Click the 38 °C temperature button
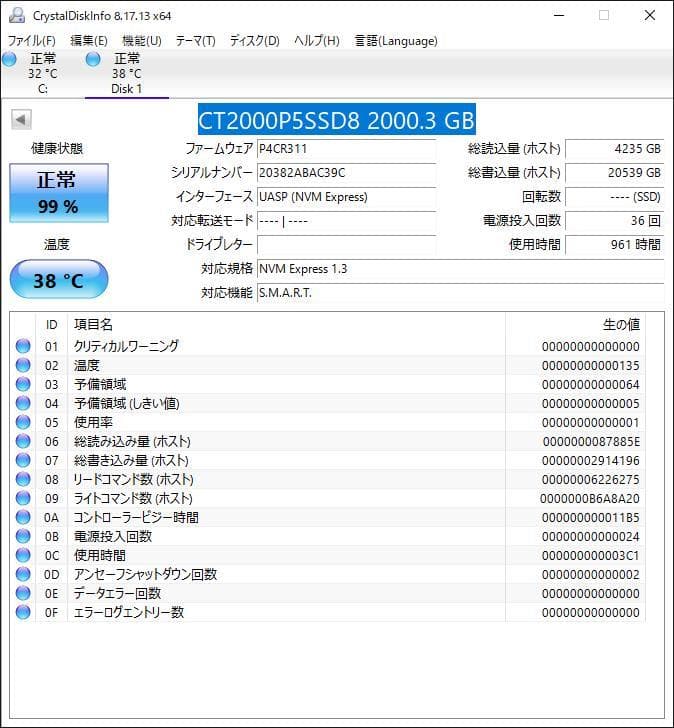This screenshot has width=674, height=728. tap(58, 280)
